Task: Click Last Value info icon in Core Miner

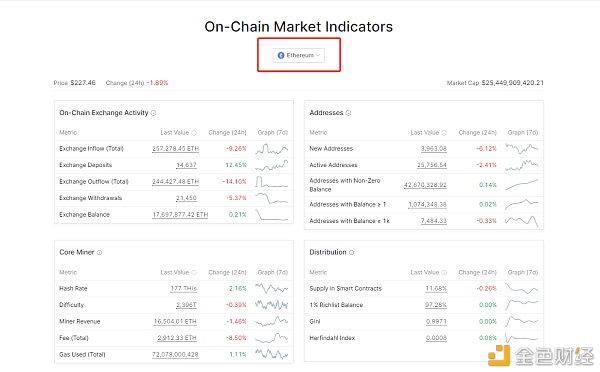Action: (194, 272)
